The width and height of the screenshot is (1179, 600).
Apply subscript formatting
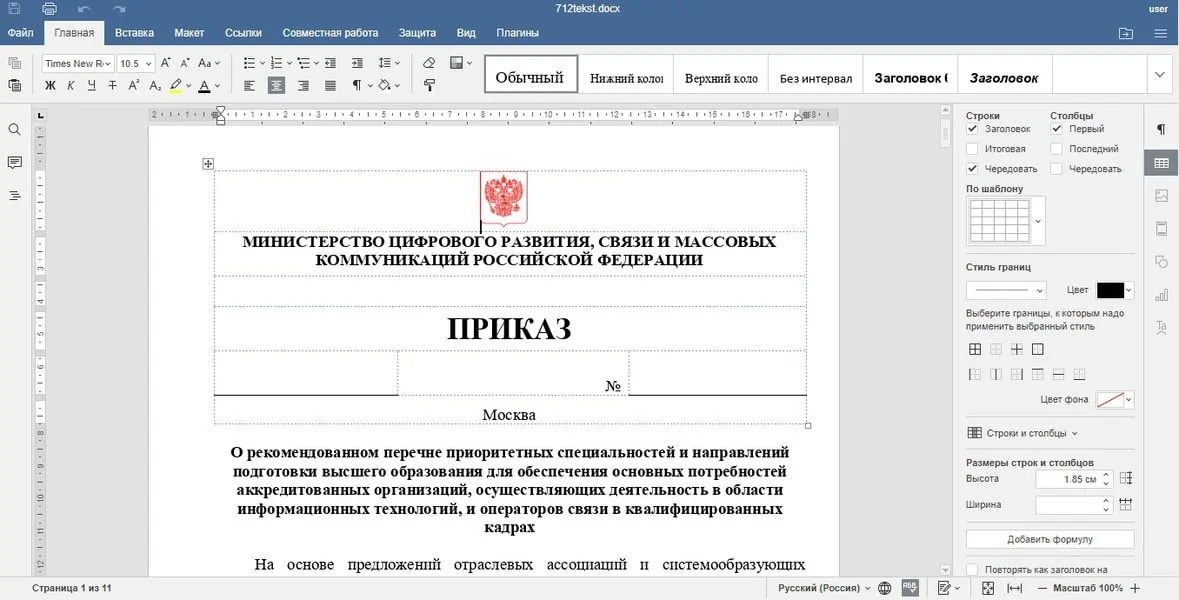pyautogui.click(x=155, y=86)
